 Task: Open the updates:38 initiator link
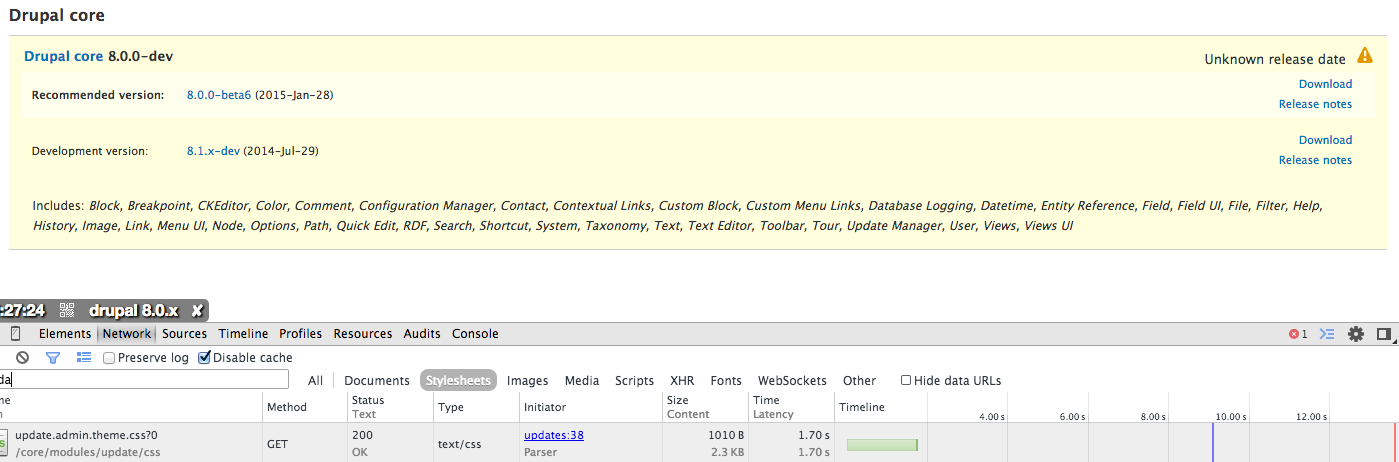pos(554,435)
